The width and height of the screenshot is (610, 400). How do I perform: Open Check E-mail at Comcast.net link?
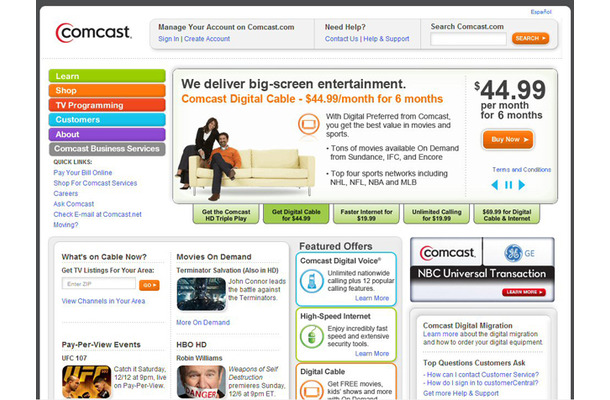(x=98, y=214)
